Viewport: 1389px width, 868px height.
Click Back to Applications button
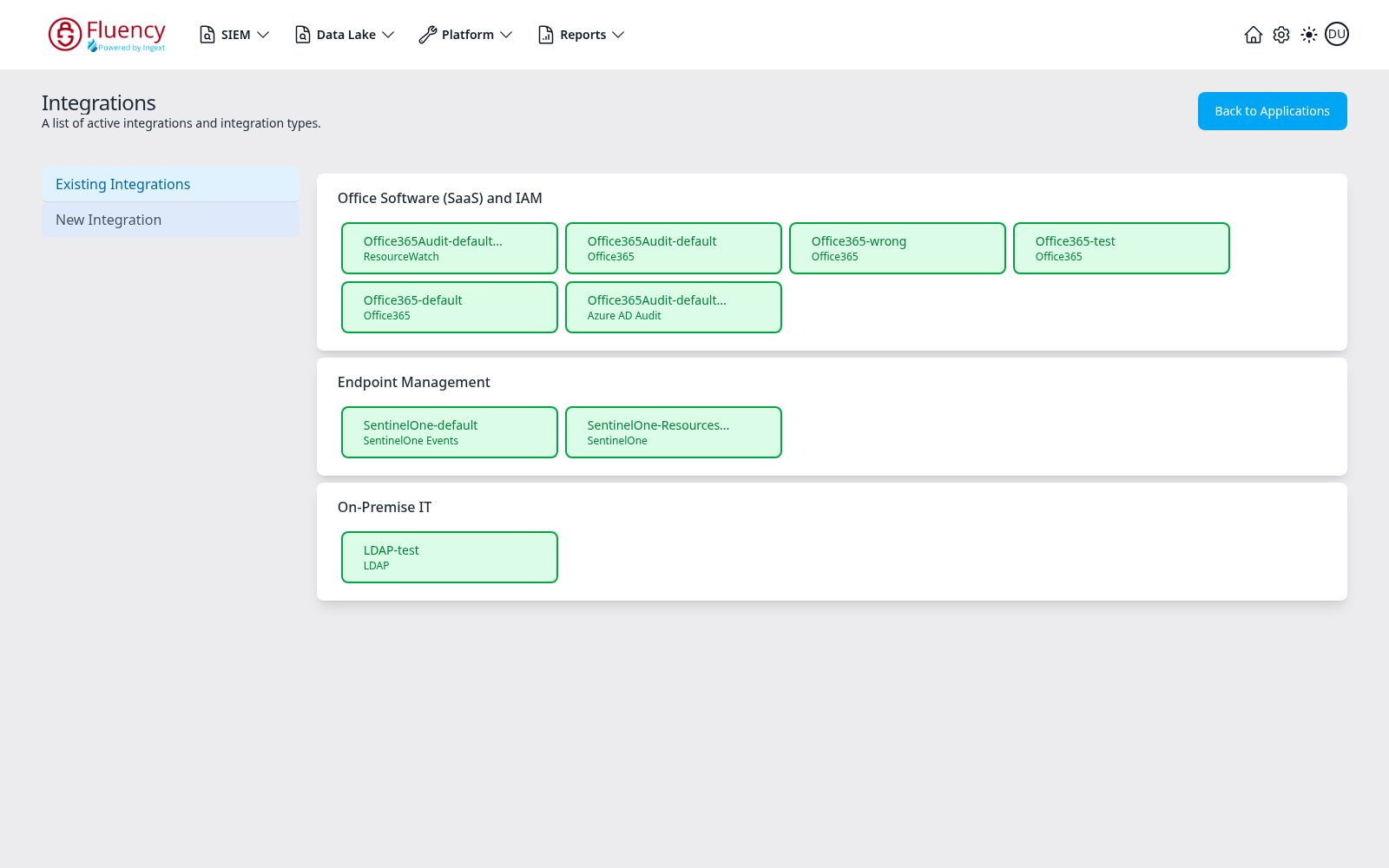1272,111
